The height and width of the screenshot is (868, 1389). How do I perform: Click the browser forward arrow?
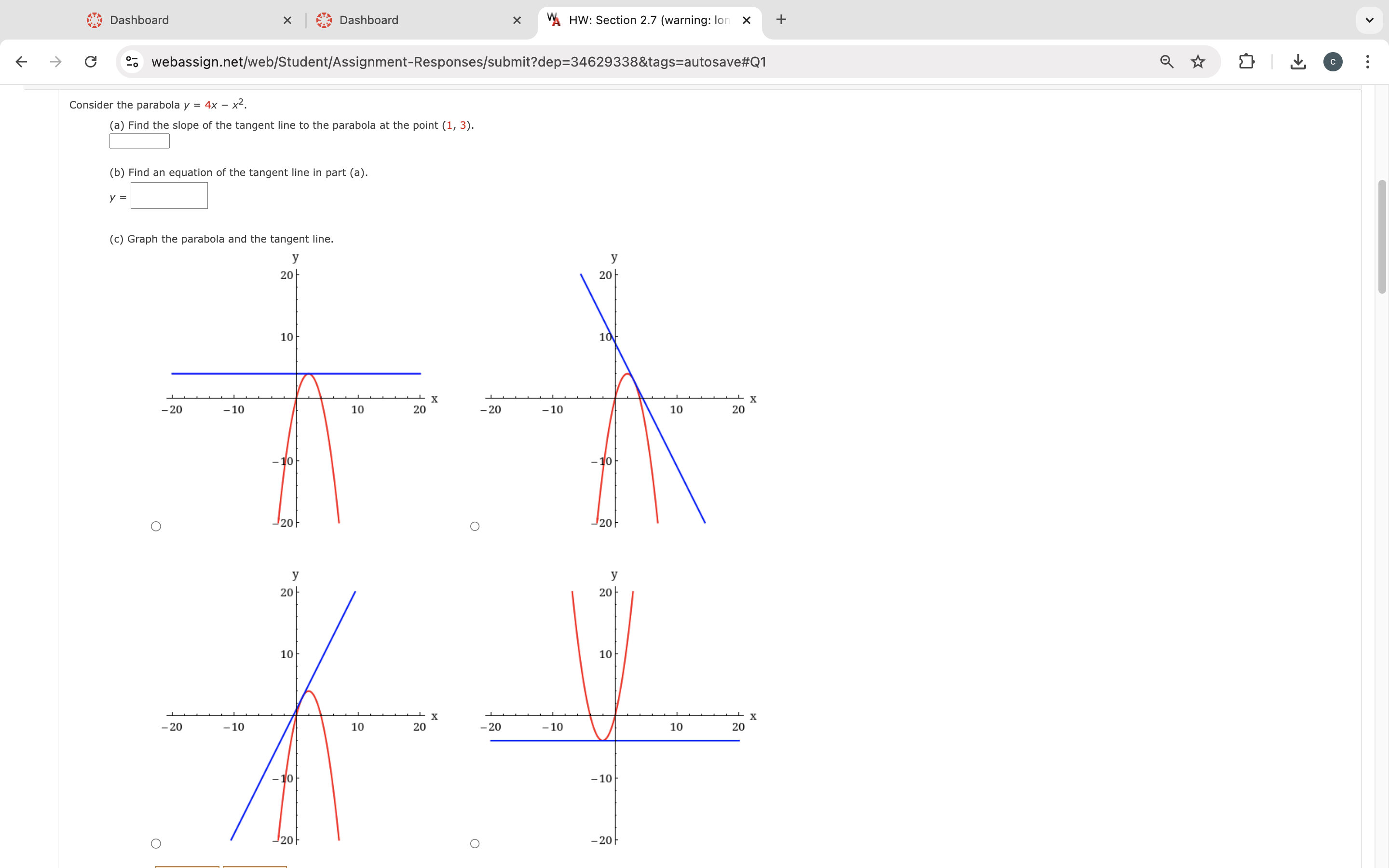55,61
